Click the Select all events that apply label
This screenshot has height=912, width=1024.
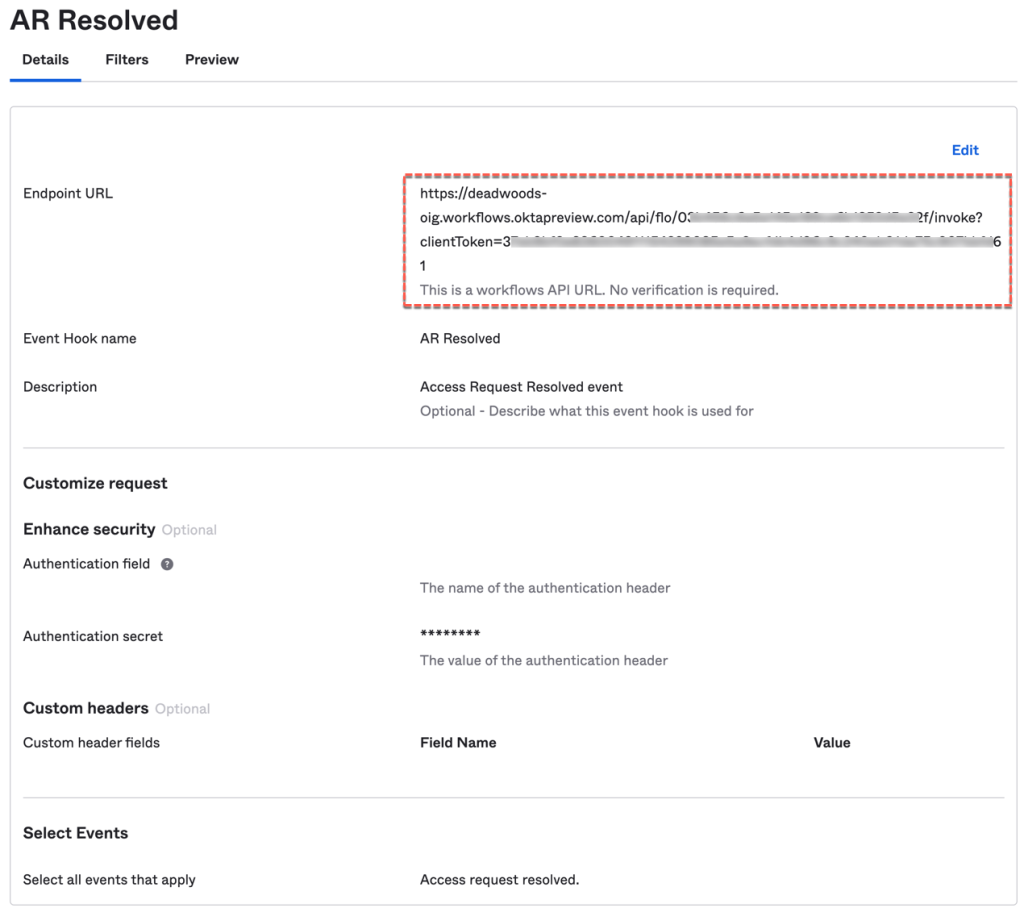(x=109, y=880)
